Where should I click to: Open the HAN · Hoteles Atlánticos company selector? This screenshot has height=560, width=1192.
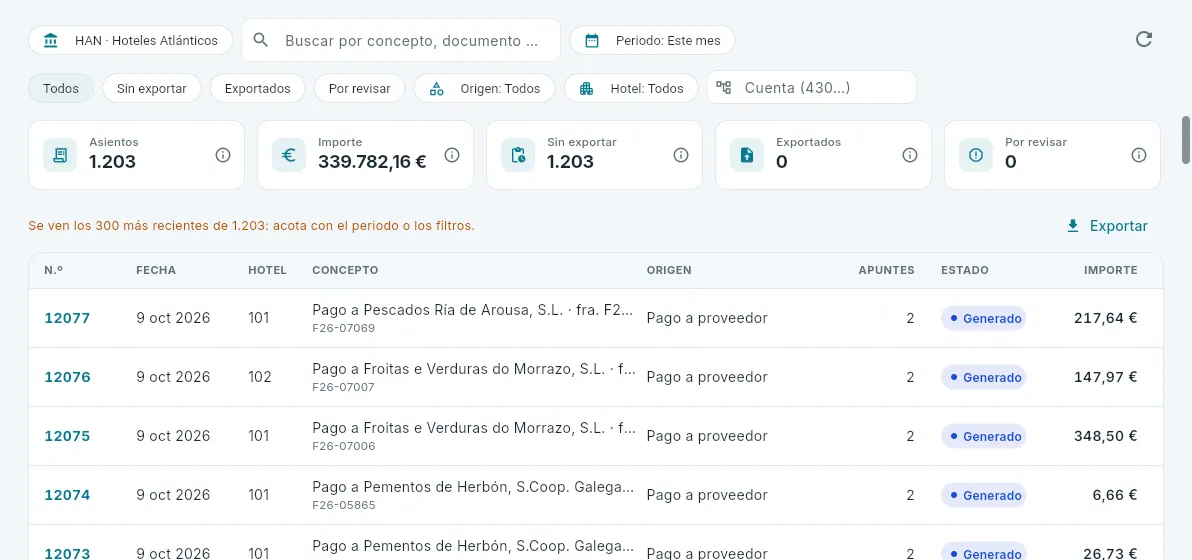coord(130,40)
